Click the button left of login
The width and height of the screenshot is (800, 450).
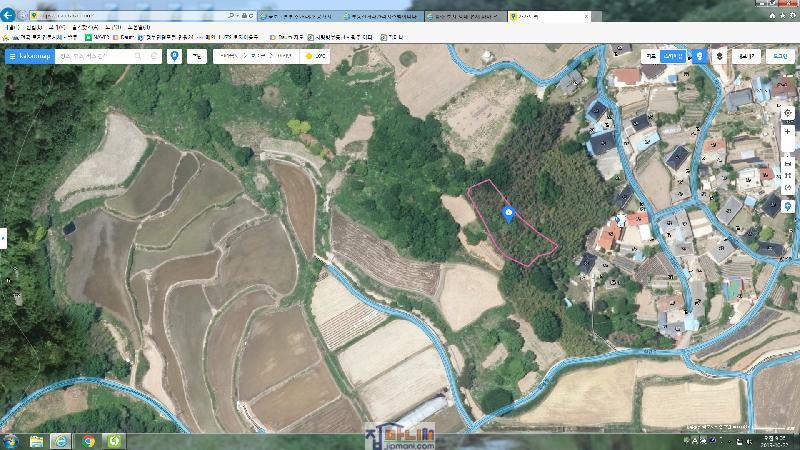coord(746,56)
